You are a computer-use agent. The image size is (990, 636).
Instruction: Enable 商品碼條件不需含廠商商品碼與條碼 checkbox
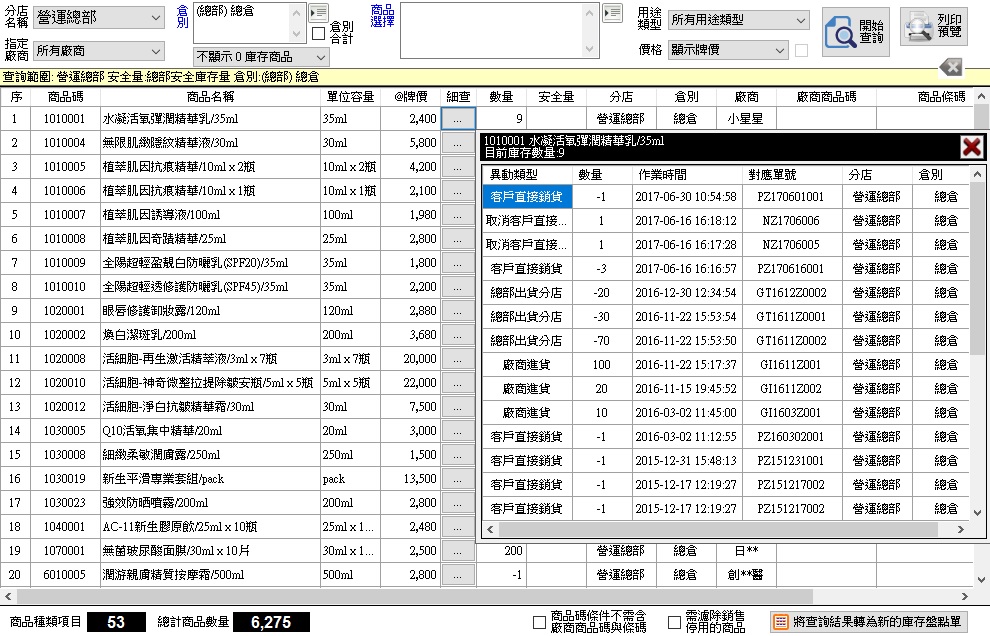[540, 622]
